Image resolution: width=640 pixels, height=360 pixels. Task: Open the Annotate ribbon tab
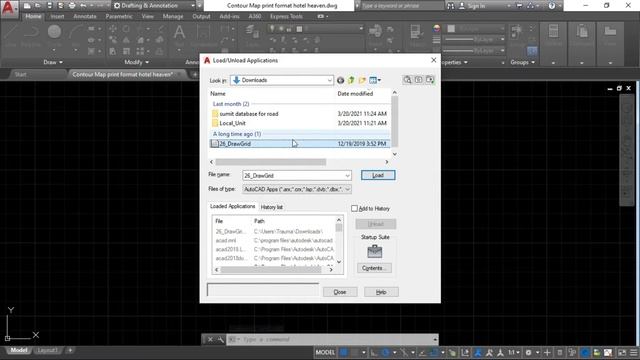click(x=85, y=17)
